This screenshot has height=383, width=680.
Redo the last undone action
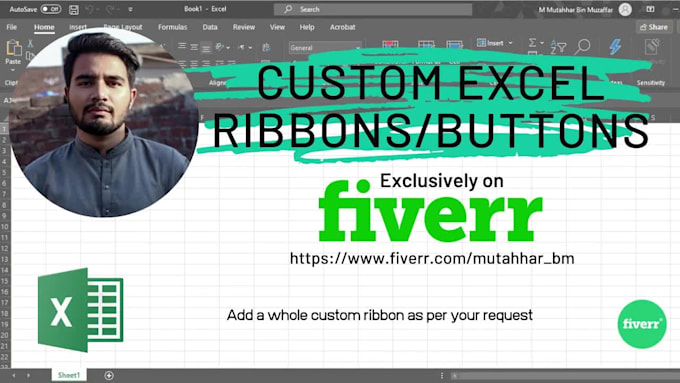point(110,9)
